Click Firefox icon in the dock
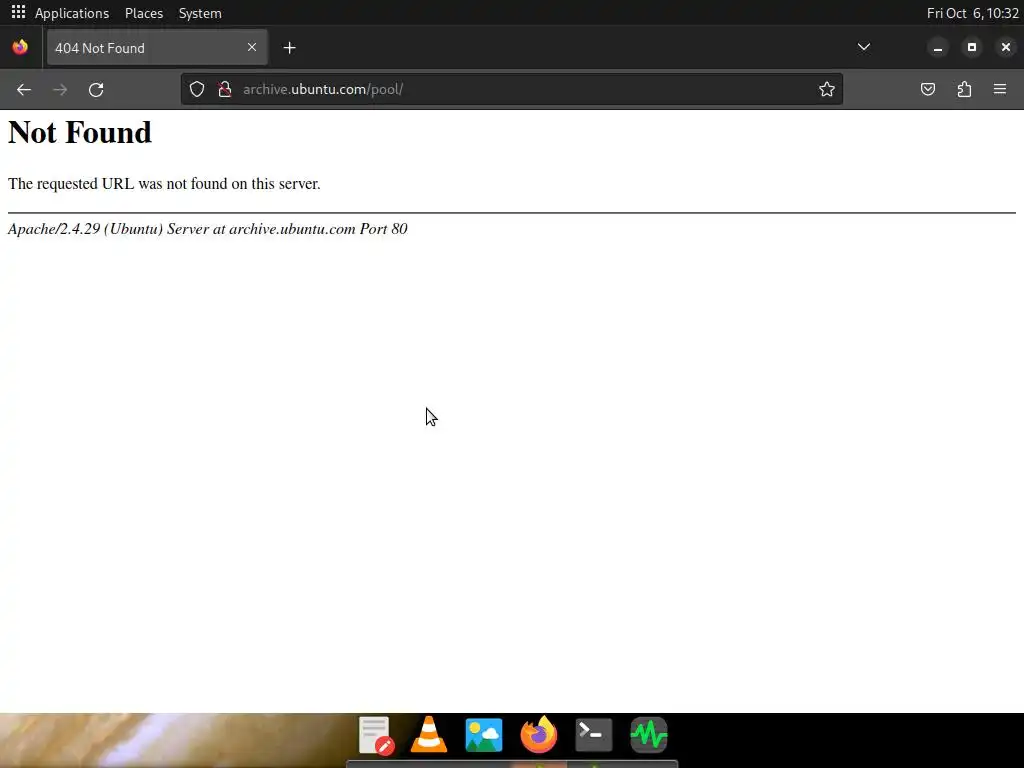Screen dimensions: 1024x768 tap(539, 735)
